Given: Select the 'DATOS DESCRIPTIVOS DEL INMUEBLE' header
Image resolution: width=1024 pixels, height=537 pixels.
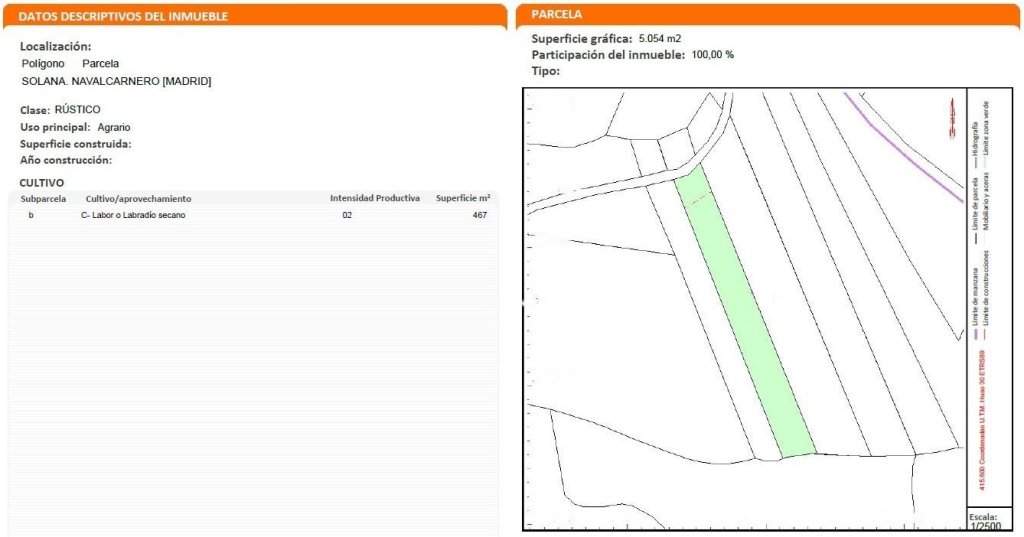Looking at the screenshot, I should click(x=255, y=16).
